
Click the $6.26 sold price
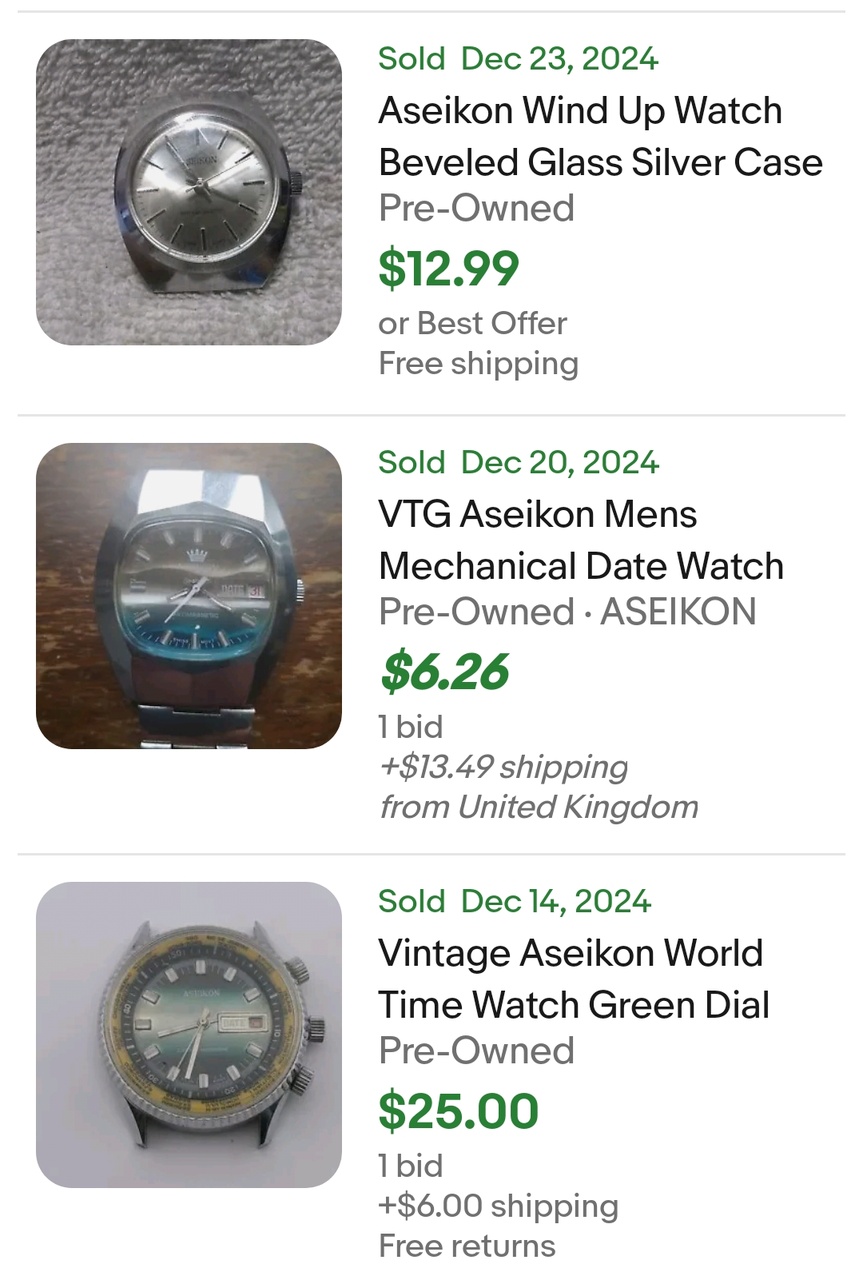(x=444, y=672)
